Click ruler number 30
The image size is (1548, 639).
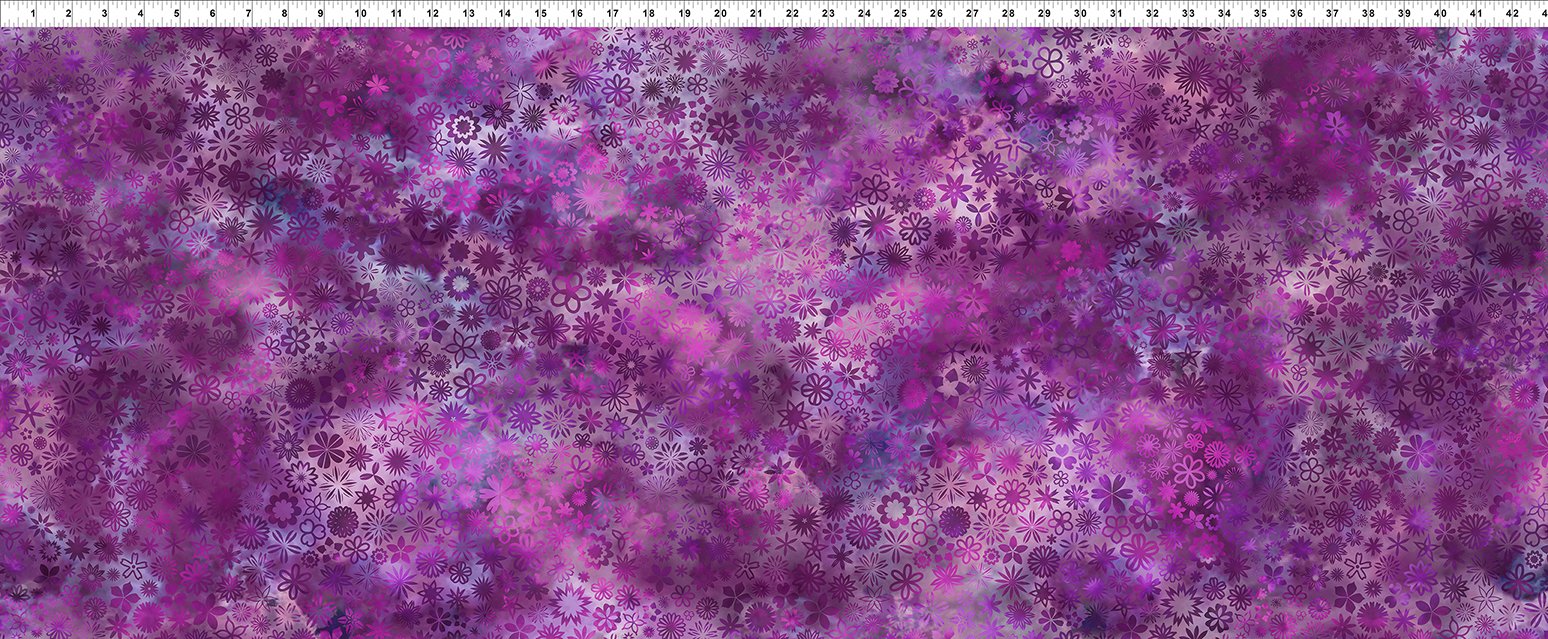(x=1080, y=14)
